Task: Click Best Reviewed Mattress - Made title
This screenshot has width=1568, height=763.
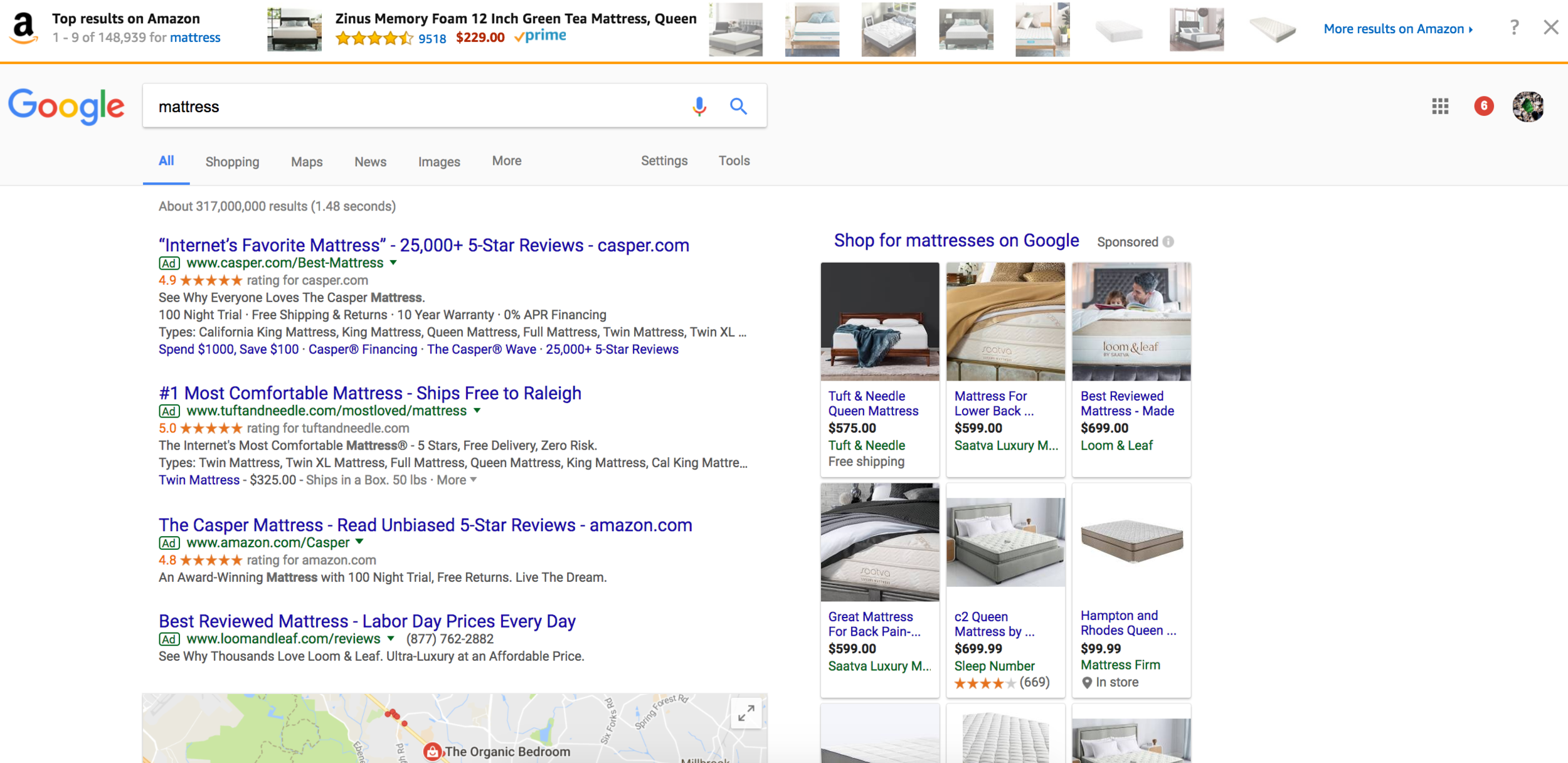Action: tap(1127, 404)
